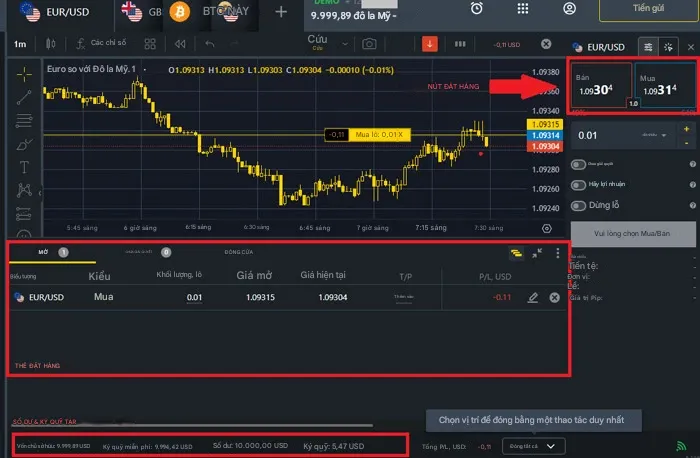Click the green connection status icon
Viewport: 700px width, 458px height.
coord(681,446)
